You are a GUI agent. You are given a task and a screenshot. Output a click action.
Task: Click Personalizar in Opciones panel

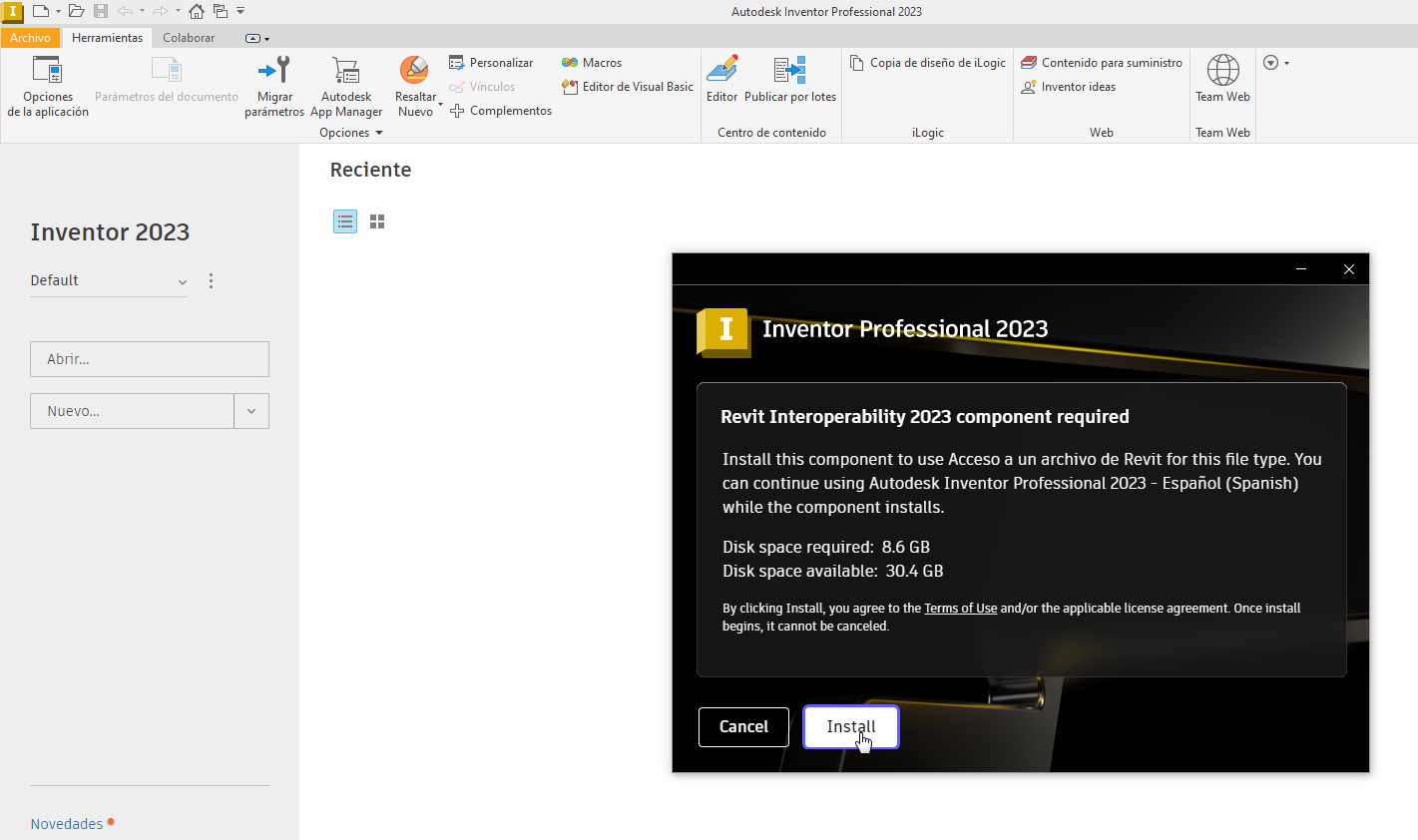[491, 63]
